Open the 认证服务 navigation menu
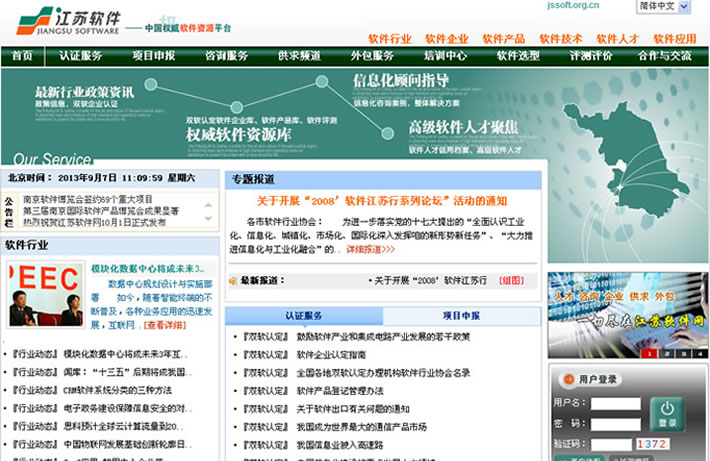The height and width of the screenshot is (461, 710). pos(81,56)
